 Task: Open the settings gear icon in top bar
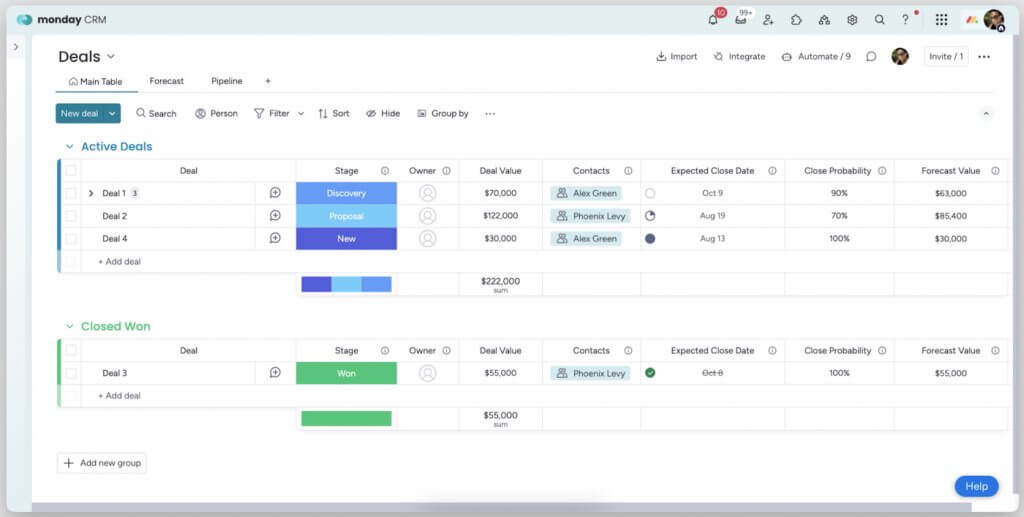point(852,20)
